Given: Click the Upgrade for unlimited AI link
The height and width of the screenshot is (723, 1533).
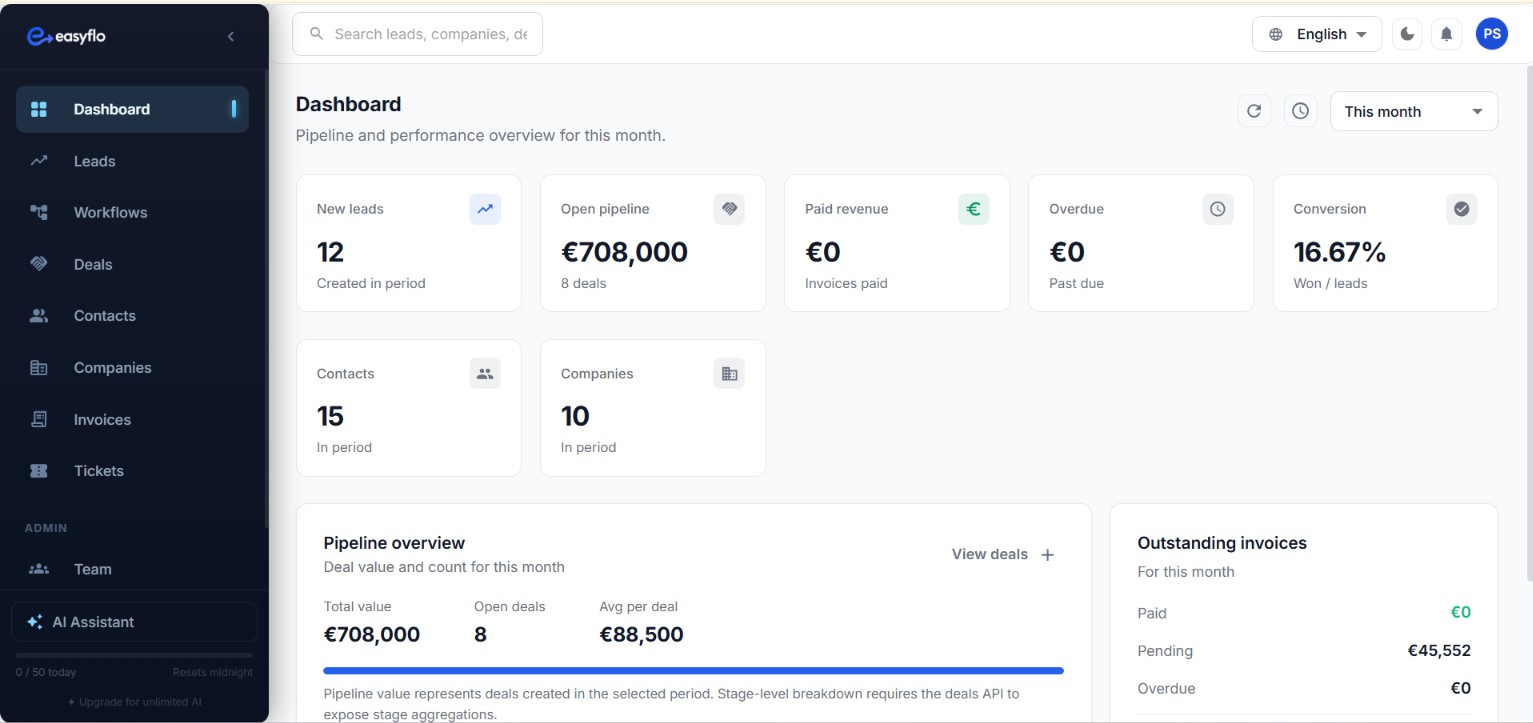Looking at the screenshot, I should [134, 702].
